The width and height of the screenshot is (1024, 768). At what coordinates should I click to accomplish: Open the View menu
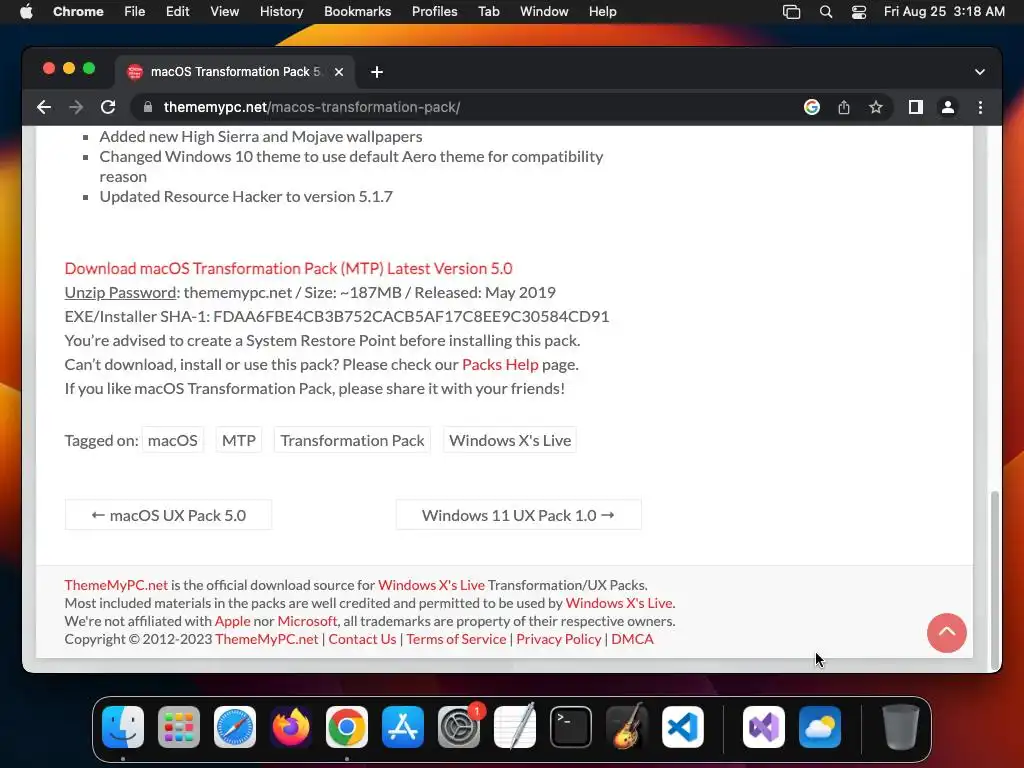224,12
